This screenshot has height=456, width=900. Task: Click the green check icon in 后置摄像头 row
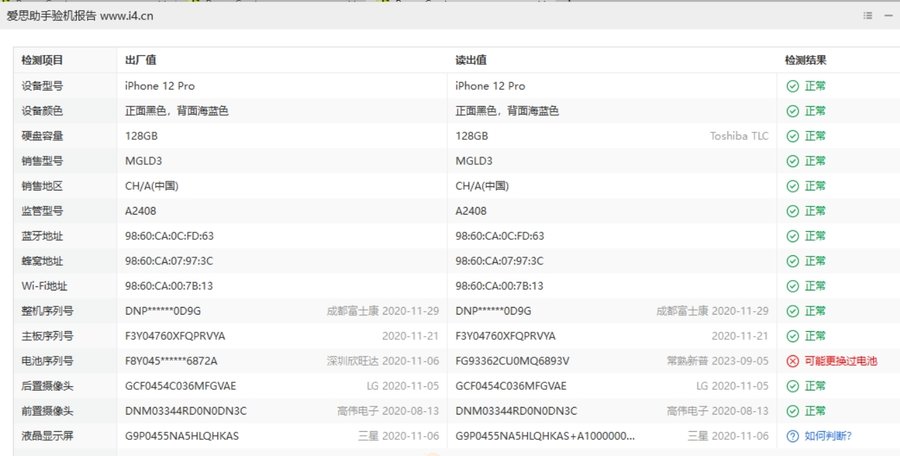pyautogui.click(x=793, y=386)
